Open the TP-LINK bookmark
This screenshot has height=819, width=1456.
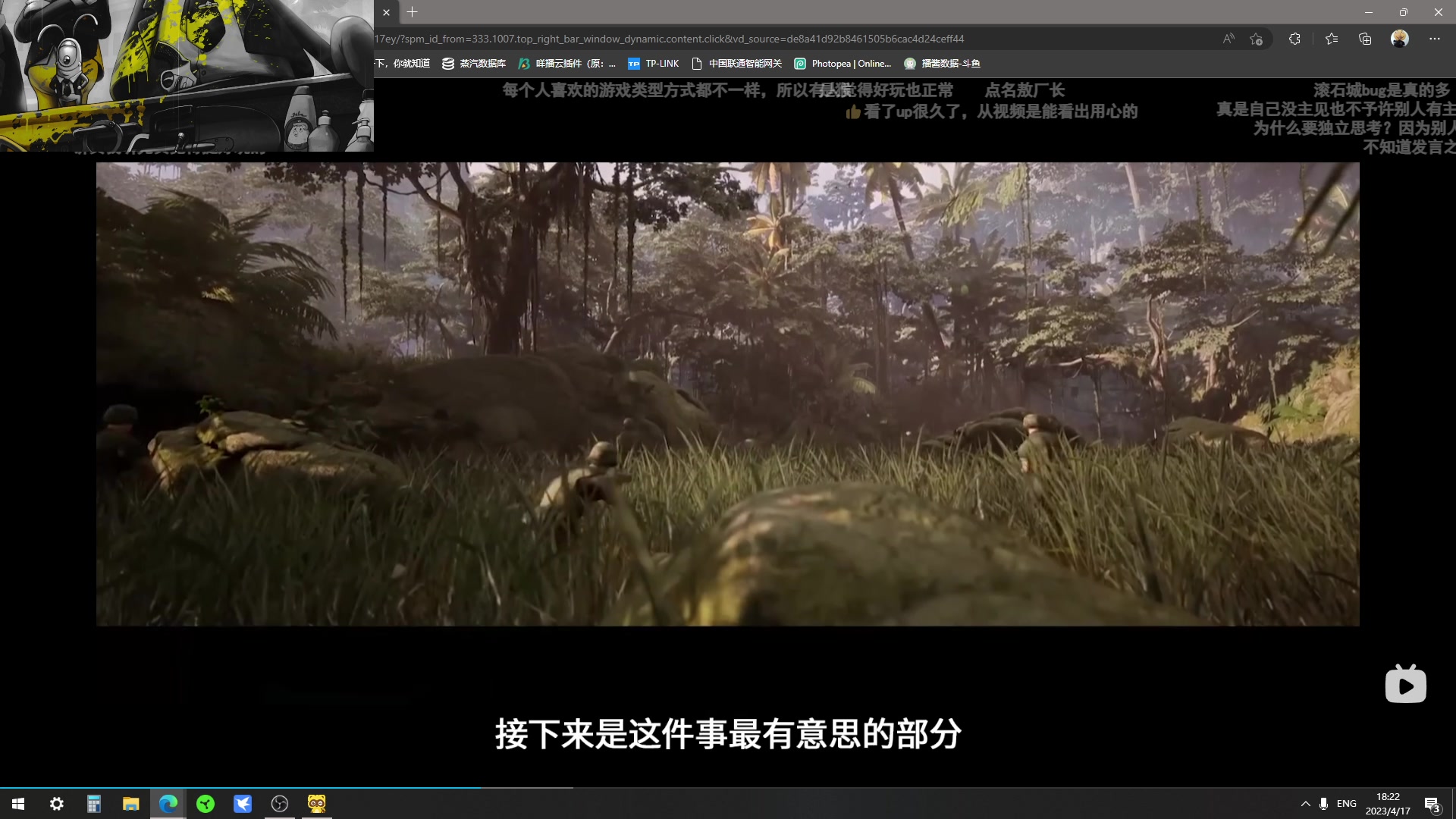tap(654, 64)
